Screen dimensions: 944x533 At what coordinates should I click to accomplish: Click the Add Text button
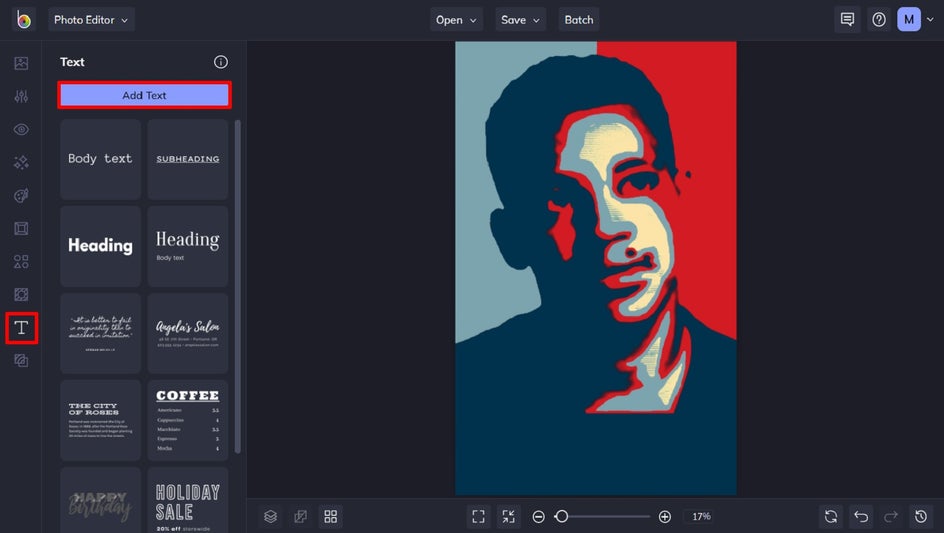tap(144, 95)
